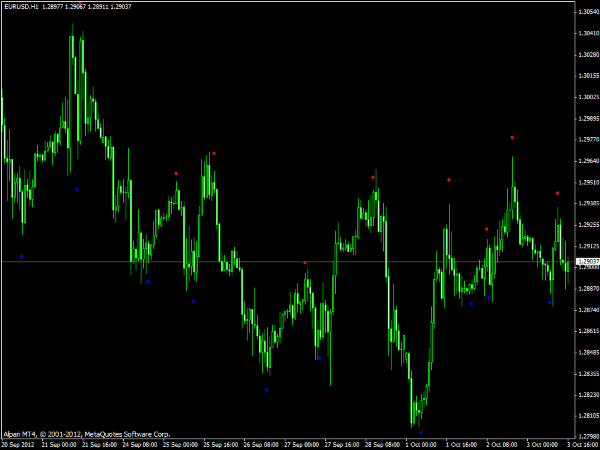Click the 21 Sep 00:00 time label
This screenshot has height=450, width=600.
58,445
